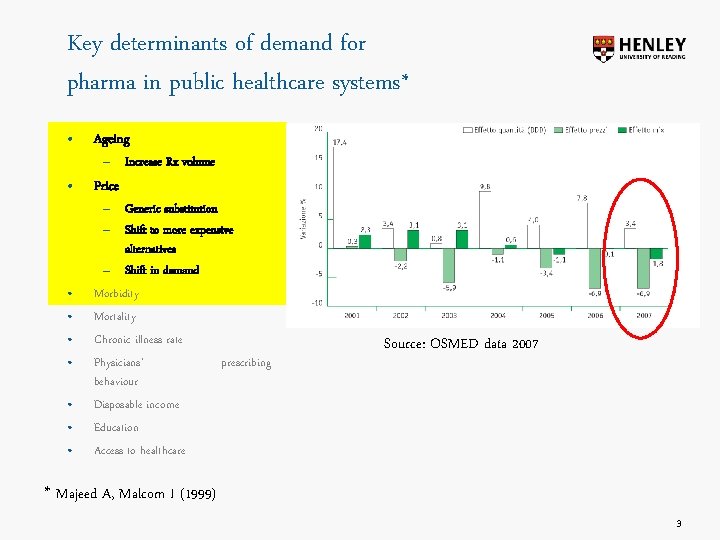The image size is (720, 540).
Task: Click the white 'Effetto quantità (DDD)' legend swatch
Action: point(467,130)
